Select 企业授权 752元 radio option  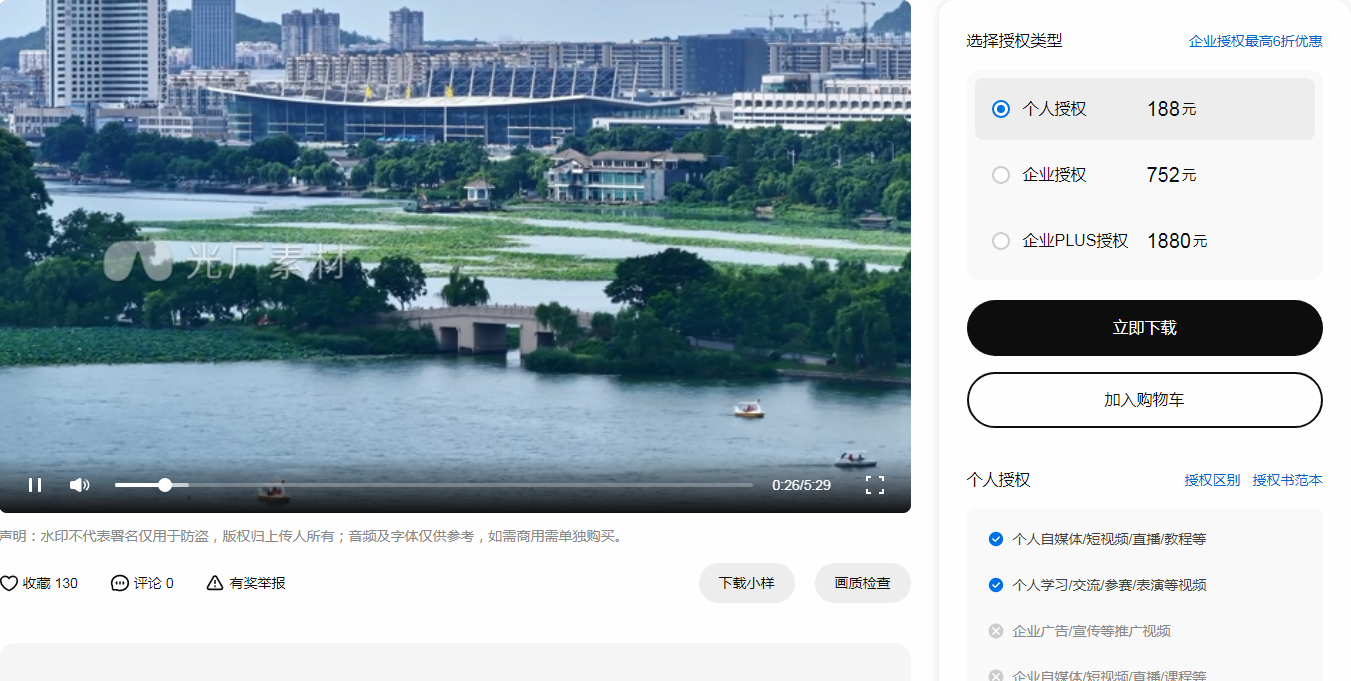click(x=1001, y=175)
